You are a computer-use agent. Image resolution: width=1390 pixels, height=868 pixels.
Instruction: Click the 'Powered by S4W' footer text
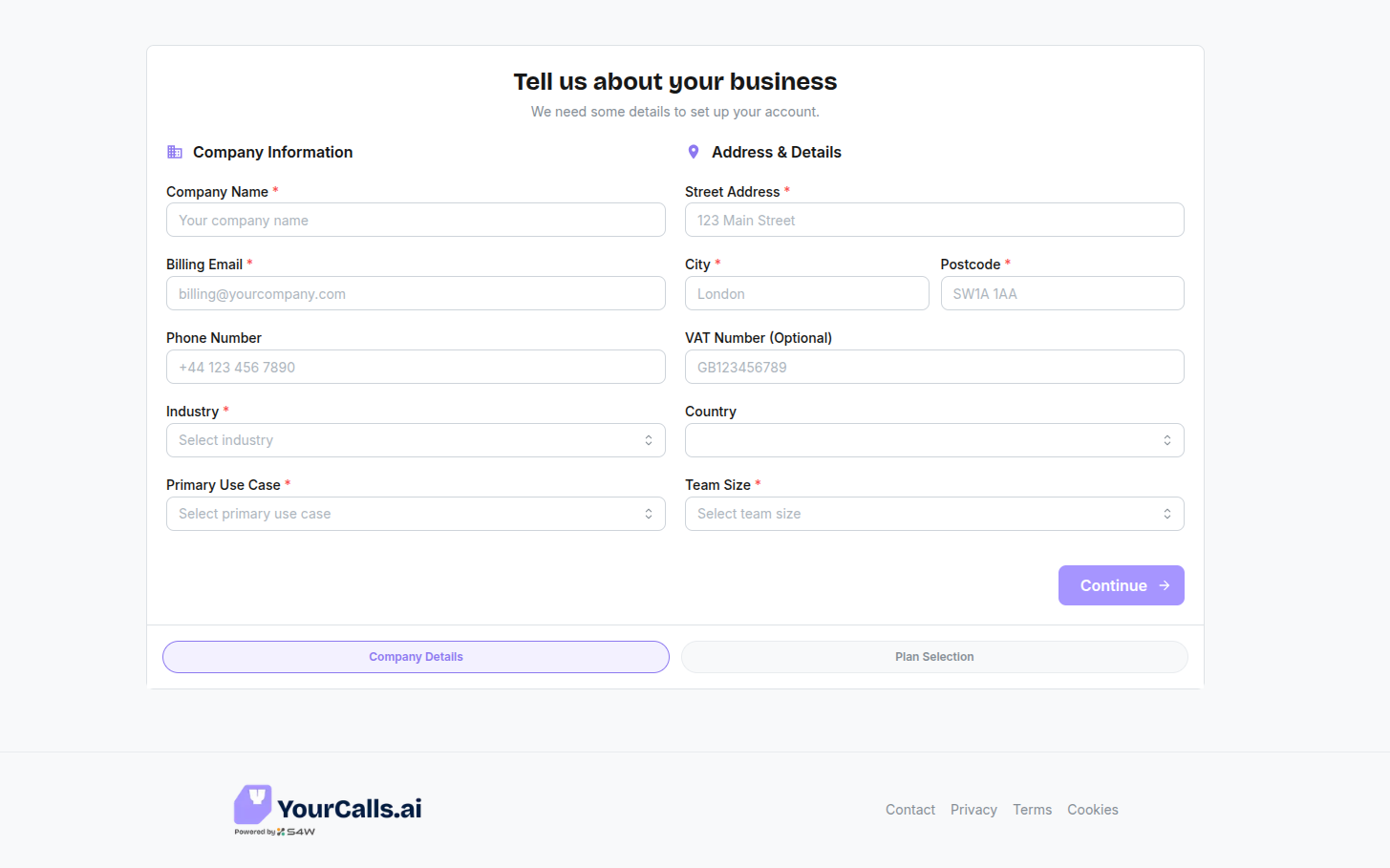tap(275, 832)
